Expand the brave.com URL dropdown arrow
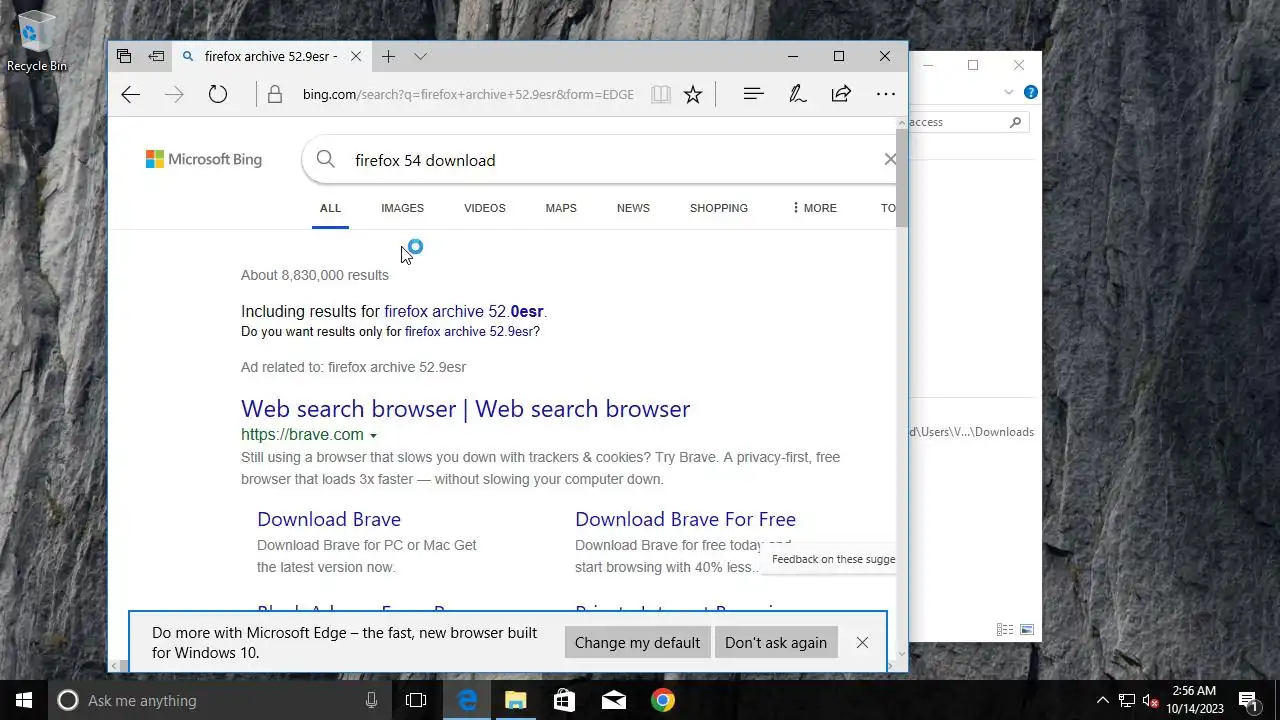Image resolution: width=1280 pixels, height=720 pixels. (x=373, y=436)
